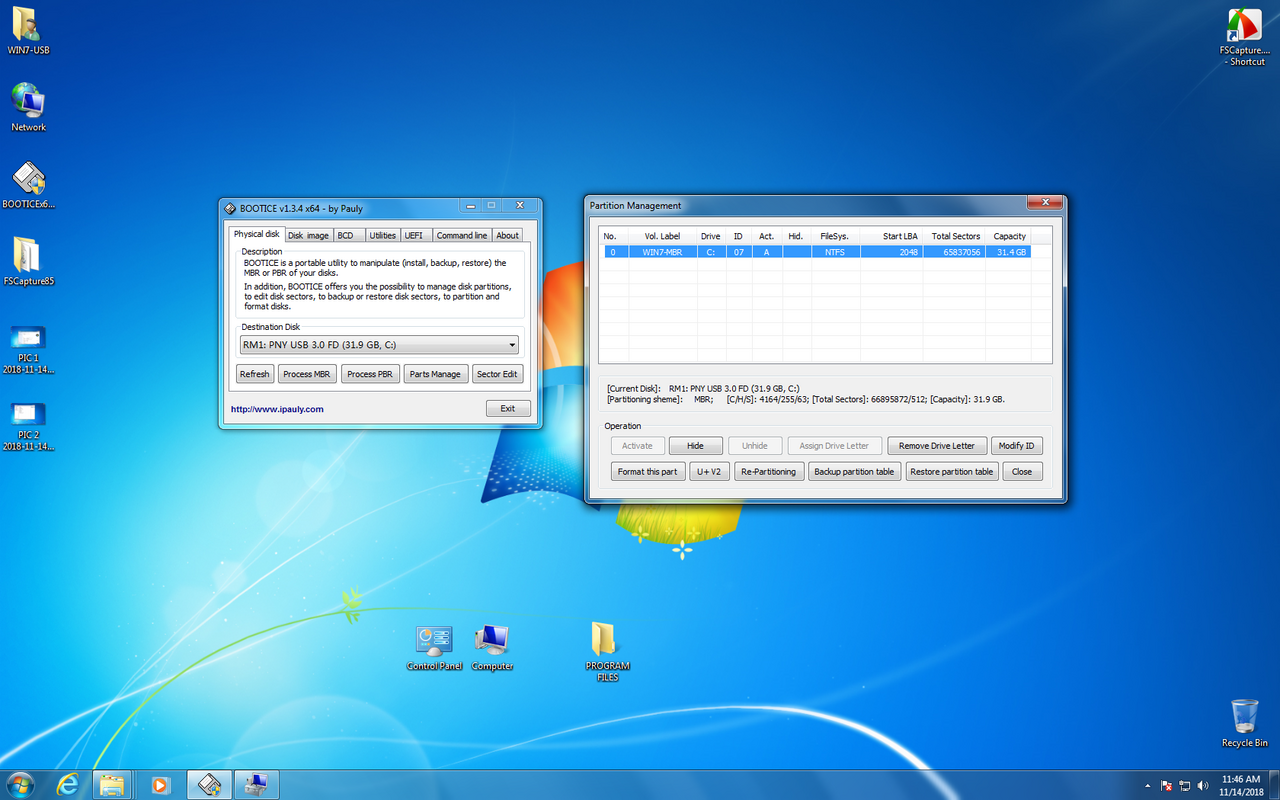Open Control Panel desktop icon
Viewport: 1280px width, 800px height.
(434, 648)
